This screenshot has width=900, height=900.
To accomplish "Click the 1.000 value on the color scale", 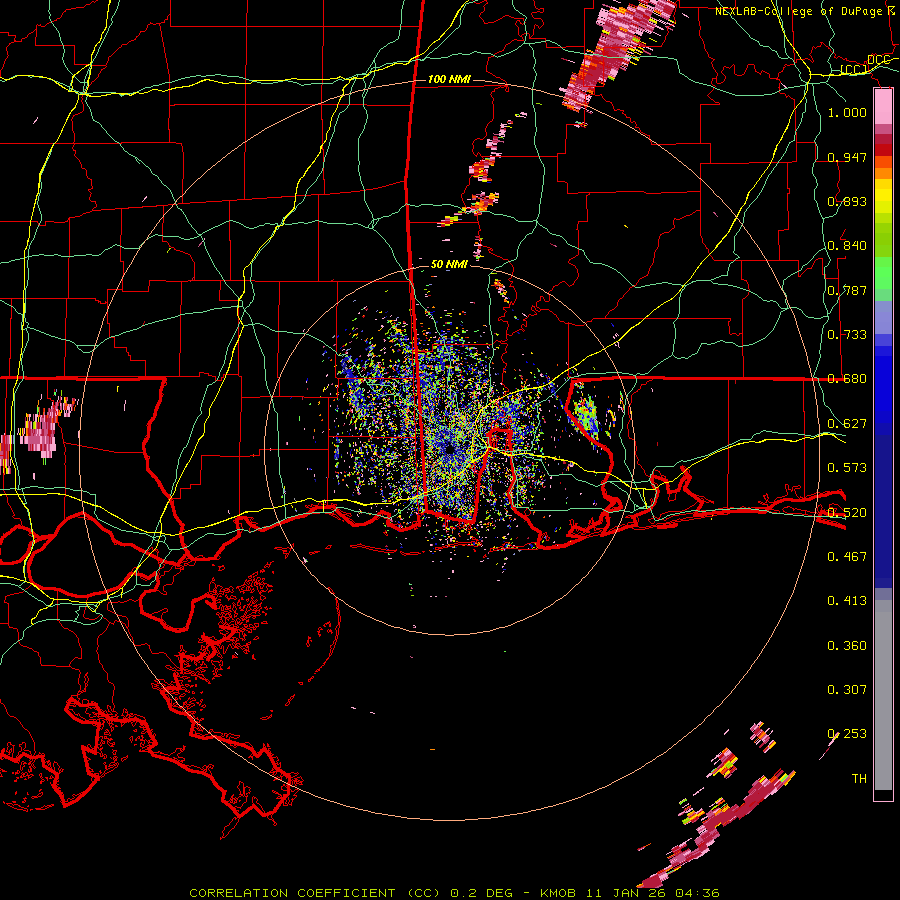I will pos(847,112).
